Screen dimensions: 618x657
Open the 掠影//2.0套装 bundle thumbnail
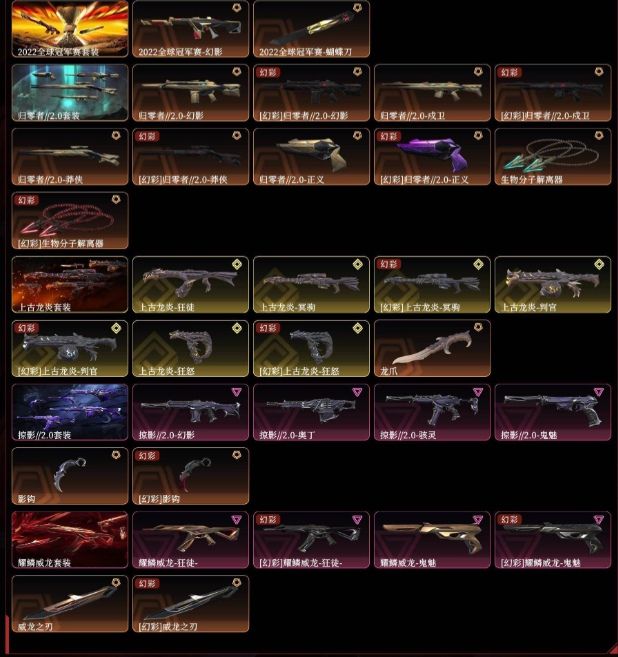[x=70, y=412]
